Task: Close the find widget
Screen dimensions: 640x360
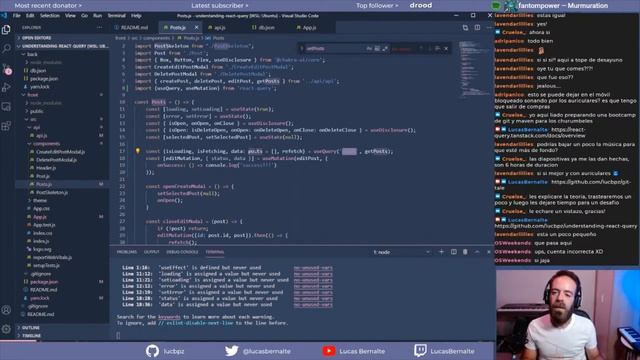Action: click(x=446, y=49)
